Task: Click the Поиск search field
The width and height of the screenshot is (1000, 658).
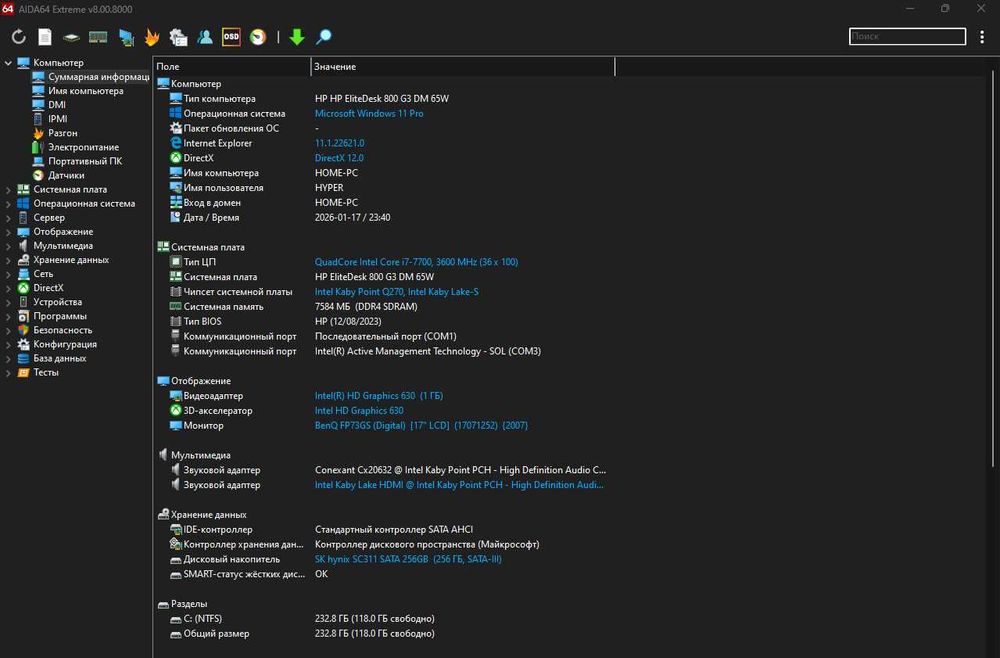Action: click(x=907, y=36)
